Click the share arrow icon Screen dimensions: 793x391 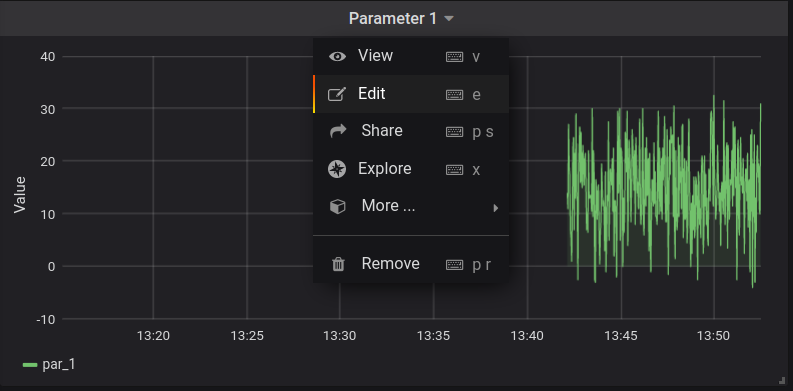pyautogui.click(x=338, y=131)
